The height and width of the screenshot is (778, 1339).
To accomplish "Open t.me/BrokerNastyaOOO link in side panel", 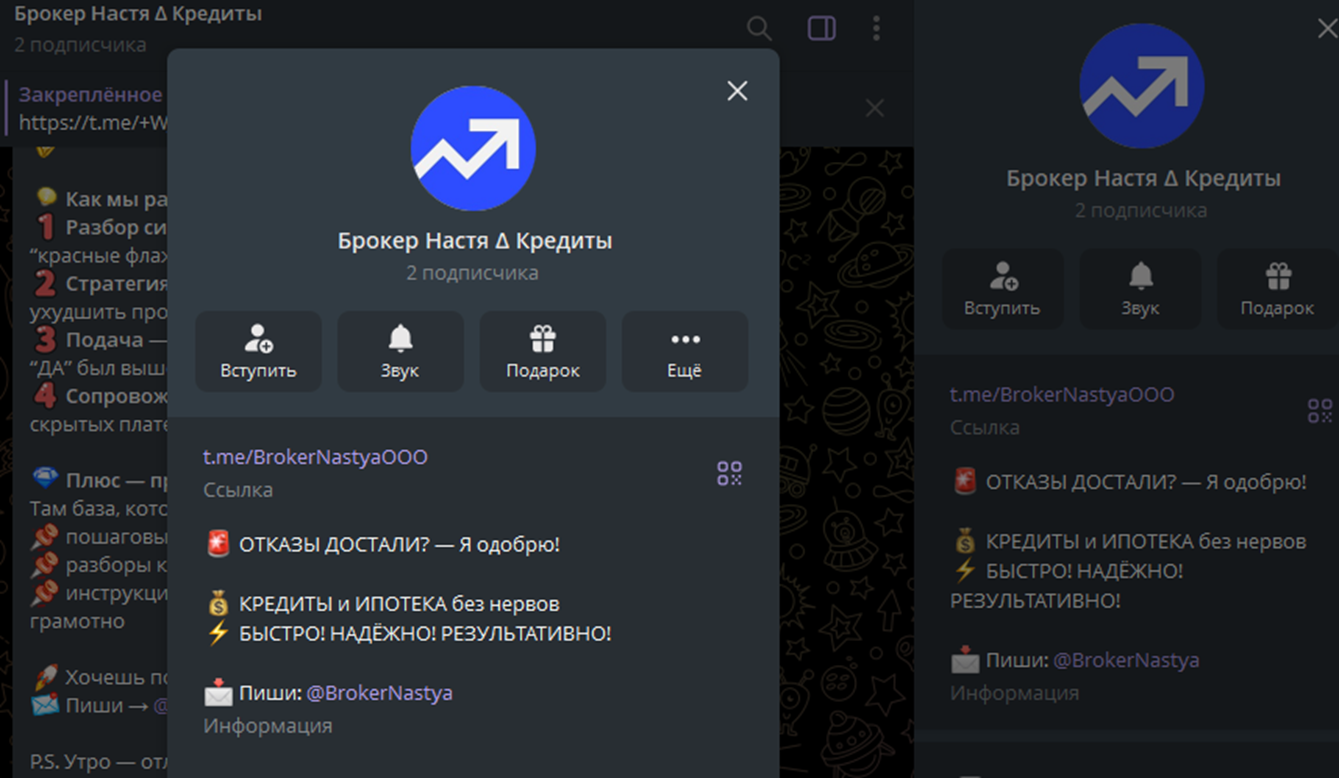I will coord(1062,394).
